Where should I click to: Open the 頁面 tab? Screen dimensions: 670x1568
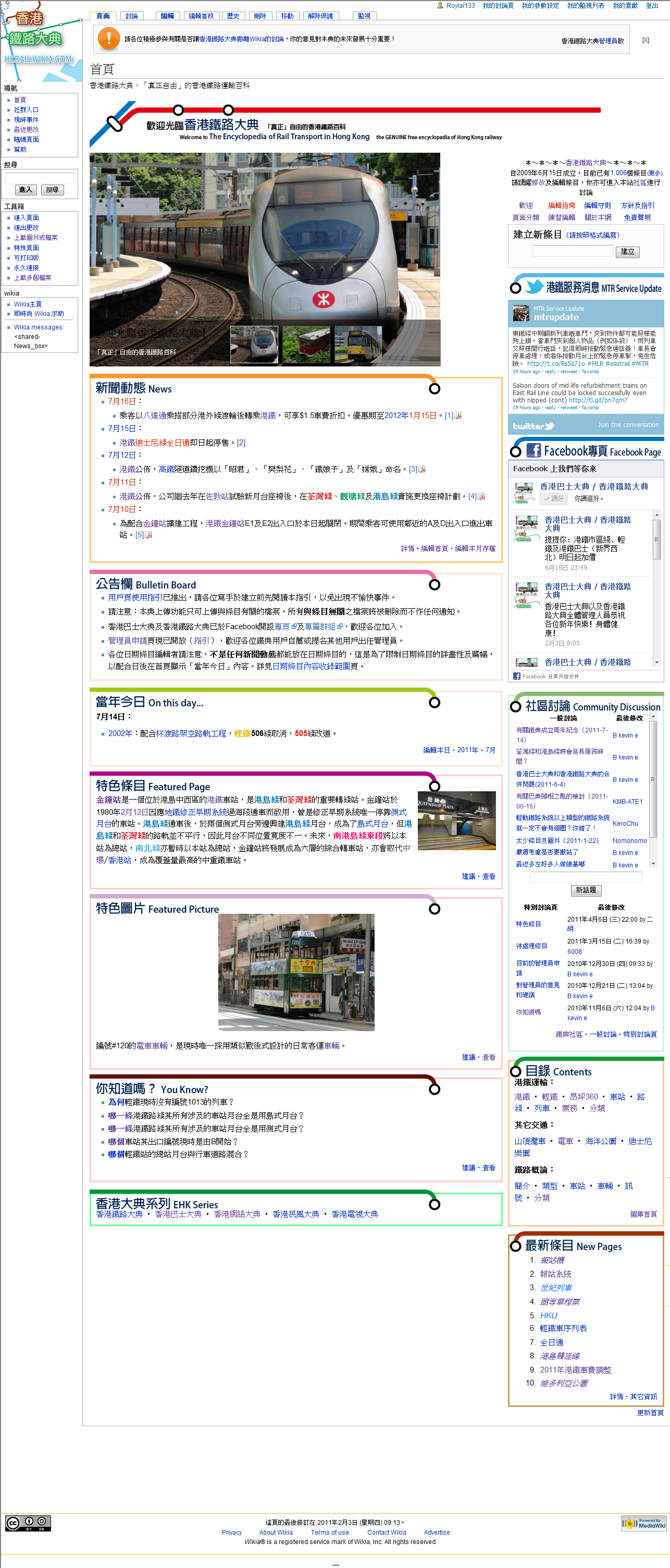tap(104, 17)
